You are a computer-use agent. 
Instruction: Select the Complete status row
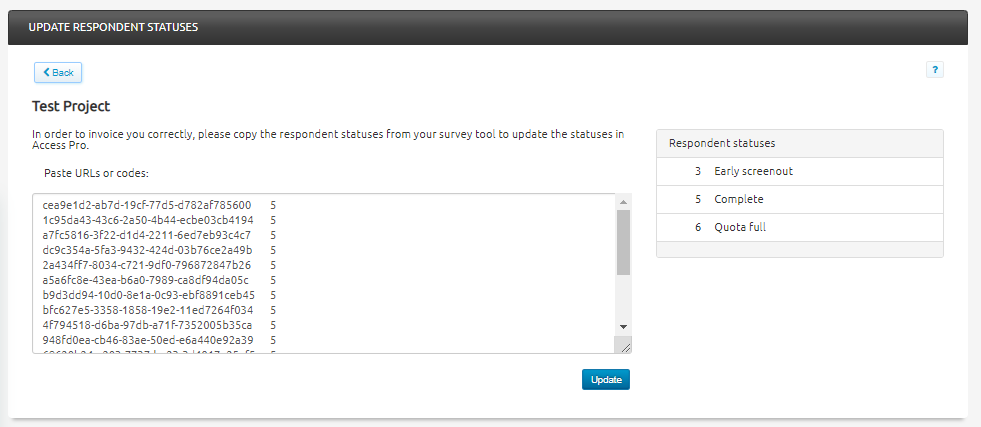799,199
